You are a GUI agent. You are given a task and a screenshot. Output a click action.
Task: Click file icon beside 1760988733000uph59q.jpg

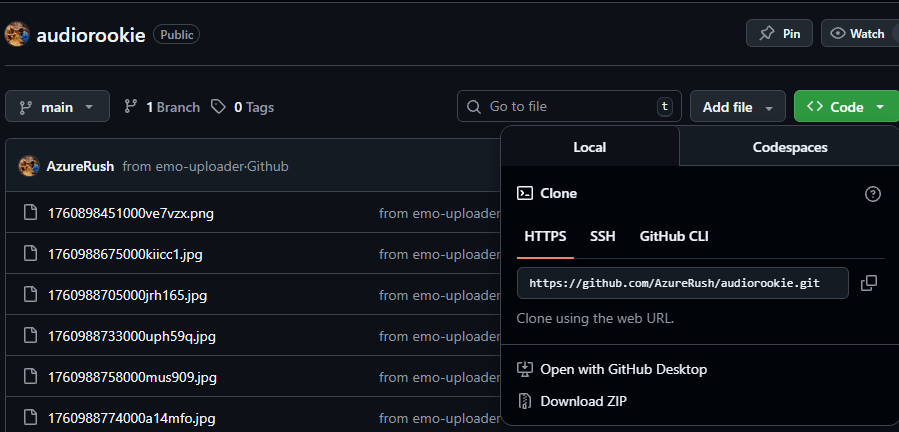pos(30,336)
